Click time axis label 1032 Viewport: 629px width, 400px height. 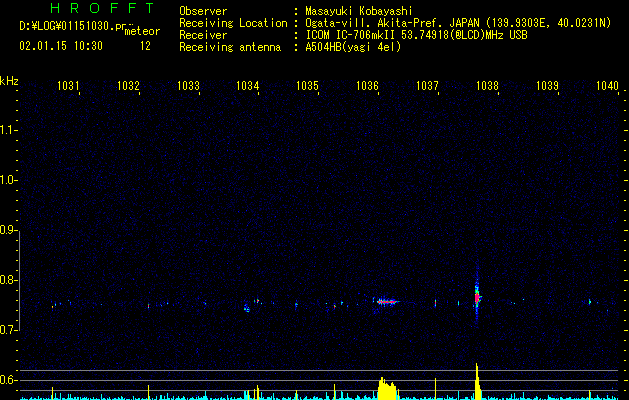click(x=128, y=86)
